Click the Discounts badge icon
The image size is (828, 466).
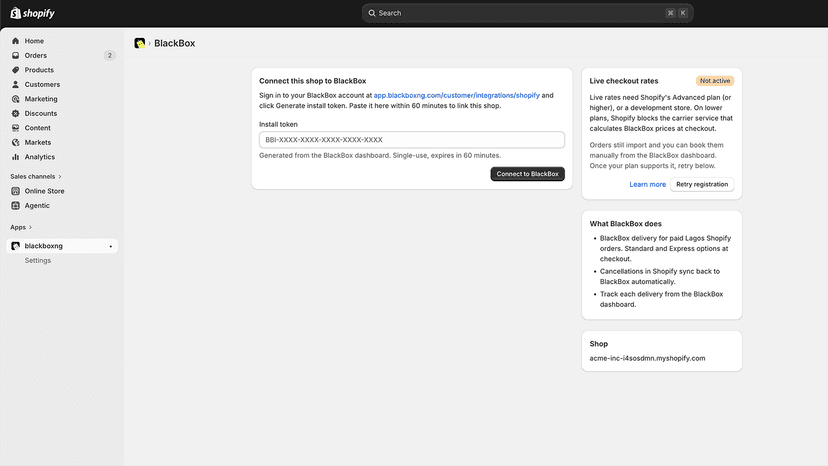point(15,114)
